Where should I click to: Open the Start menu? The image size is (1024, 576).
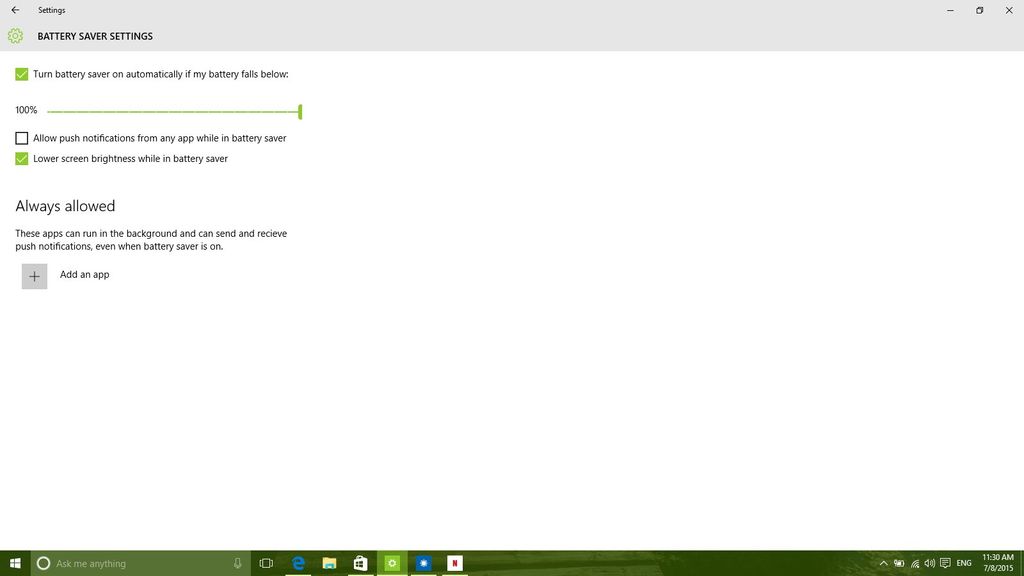(x=15, y=563)
